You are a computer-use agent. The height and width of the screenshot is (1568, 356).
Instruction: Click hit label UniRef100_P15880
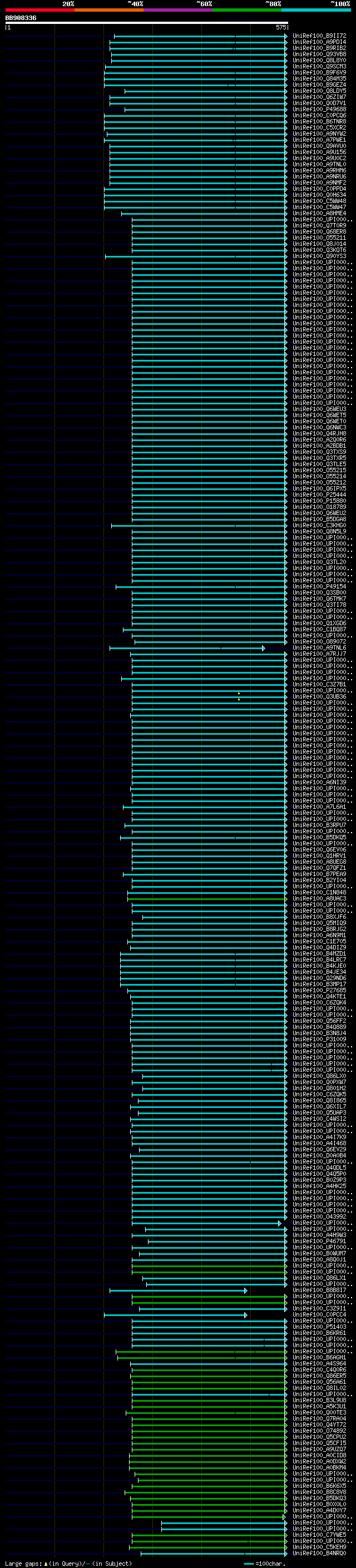pyautogui.click(x=319, y=501)
